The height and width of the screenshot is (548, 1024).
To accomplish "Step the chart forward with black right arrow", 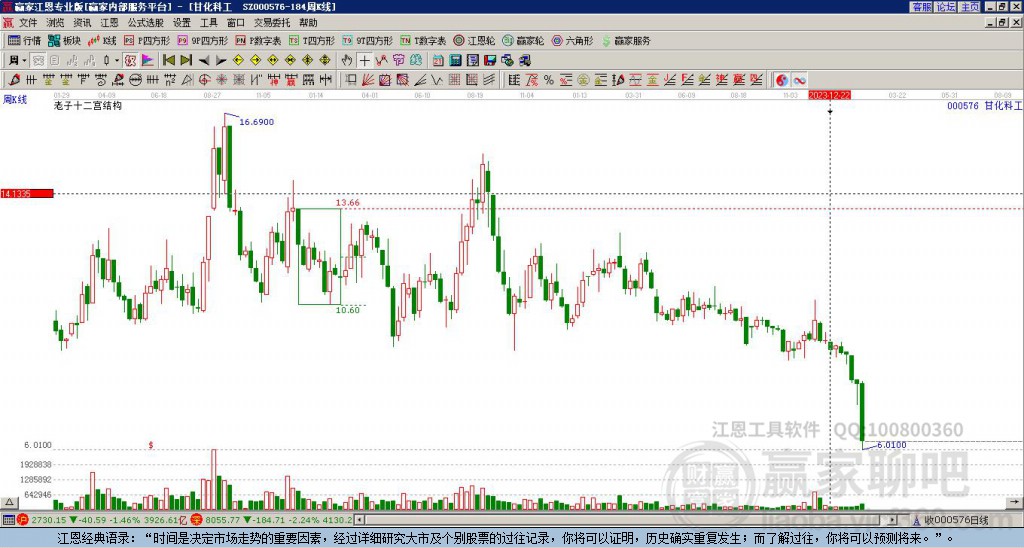I will point(221,61).
